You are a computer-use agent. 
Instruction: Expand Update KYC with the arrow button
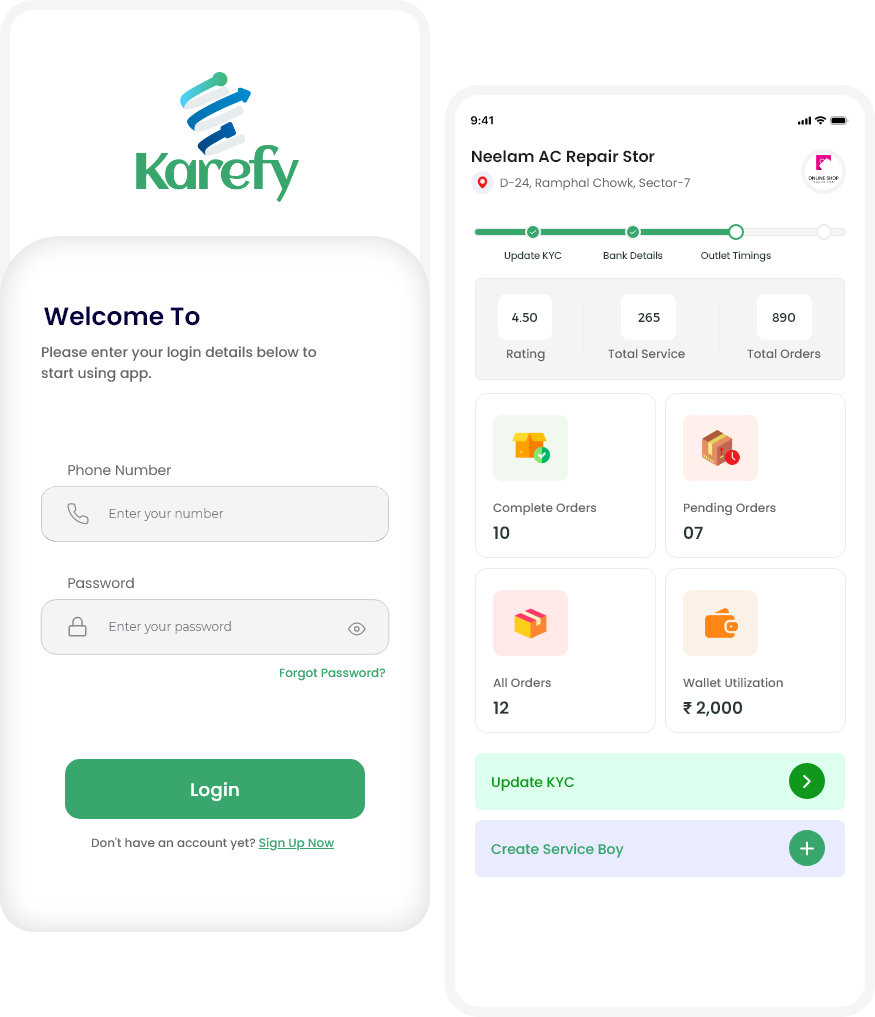[807, 781]
